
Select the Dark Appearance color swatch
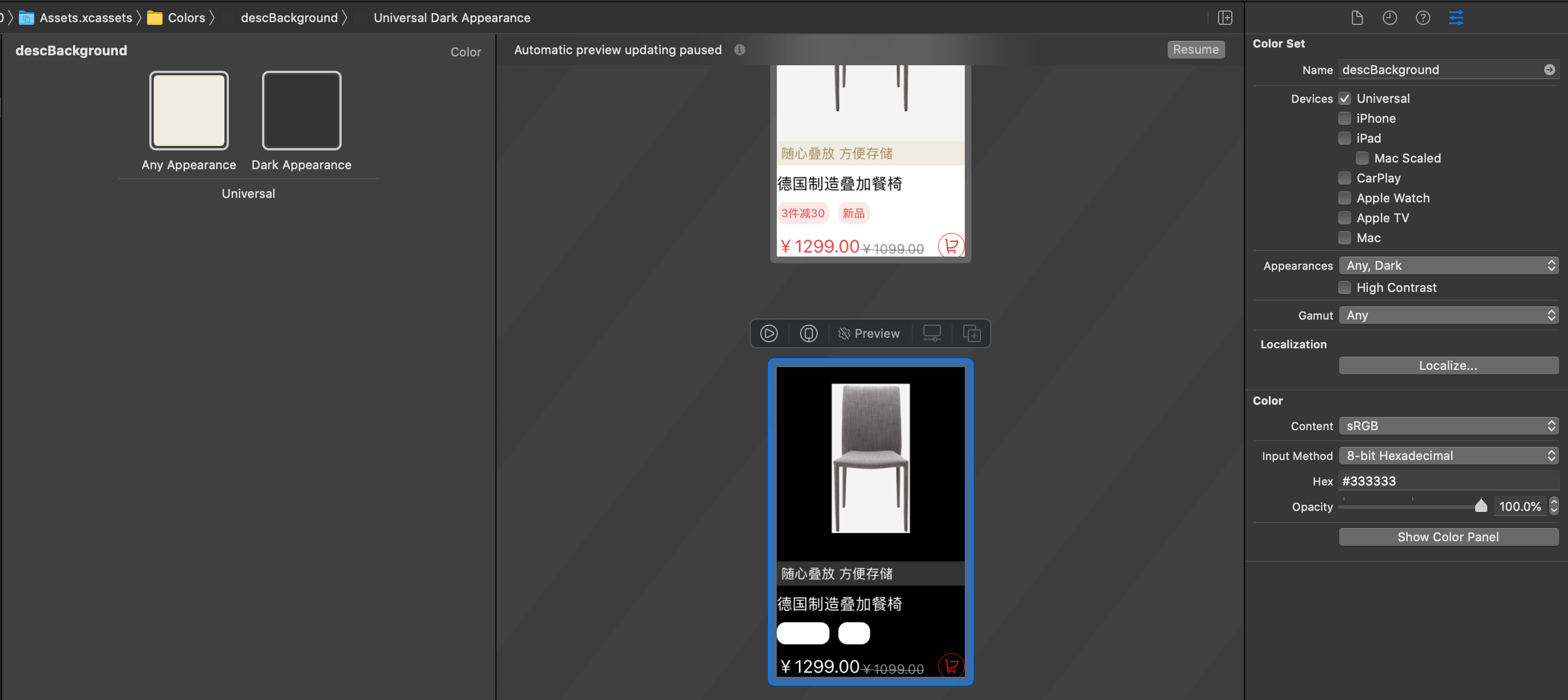(x=301, y=111)
